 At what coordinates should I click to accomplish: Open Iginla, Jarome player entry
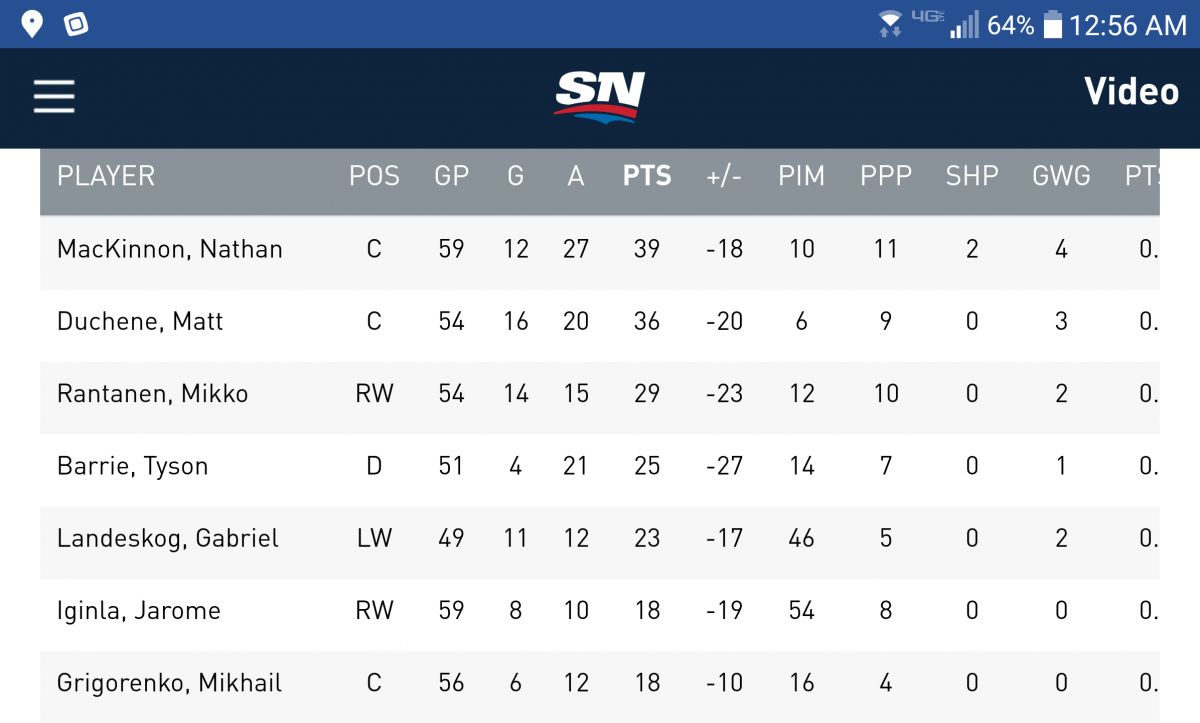click(600, 611)
